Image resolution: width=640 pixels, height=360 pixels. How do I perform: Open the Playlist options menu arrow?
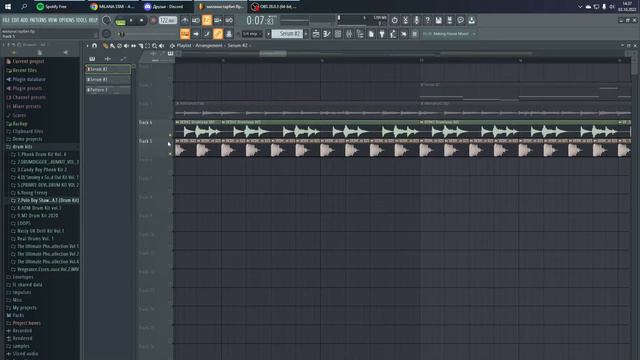(87, 46)
